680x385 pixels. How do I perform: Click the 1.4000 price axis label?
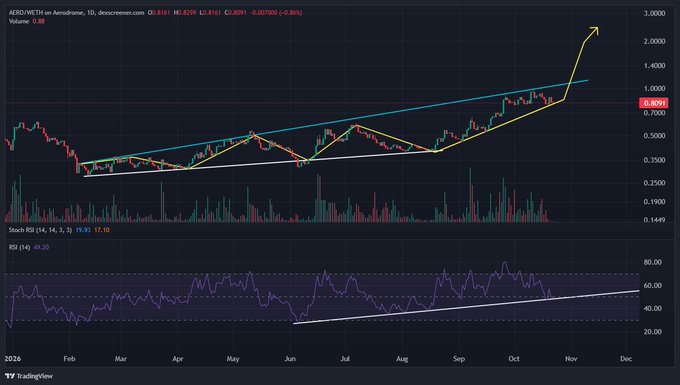654,65
